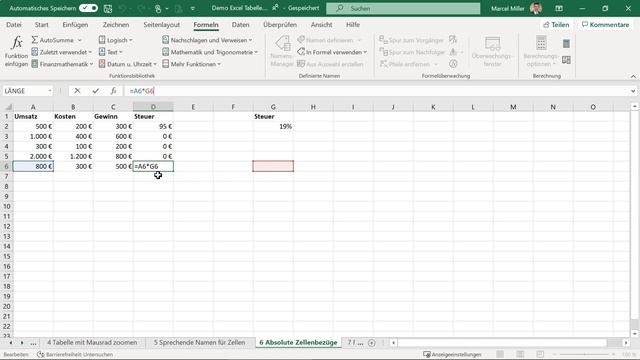The image size is (640, 360).
Task: Click the horizontal scrollbar right arrow
Action: point(626,343)
